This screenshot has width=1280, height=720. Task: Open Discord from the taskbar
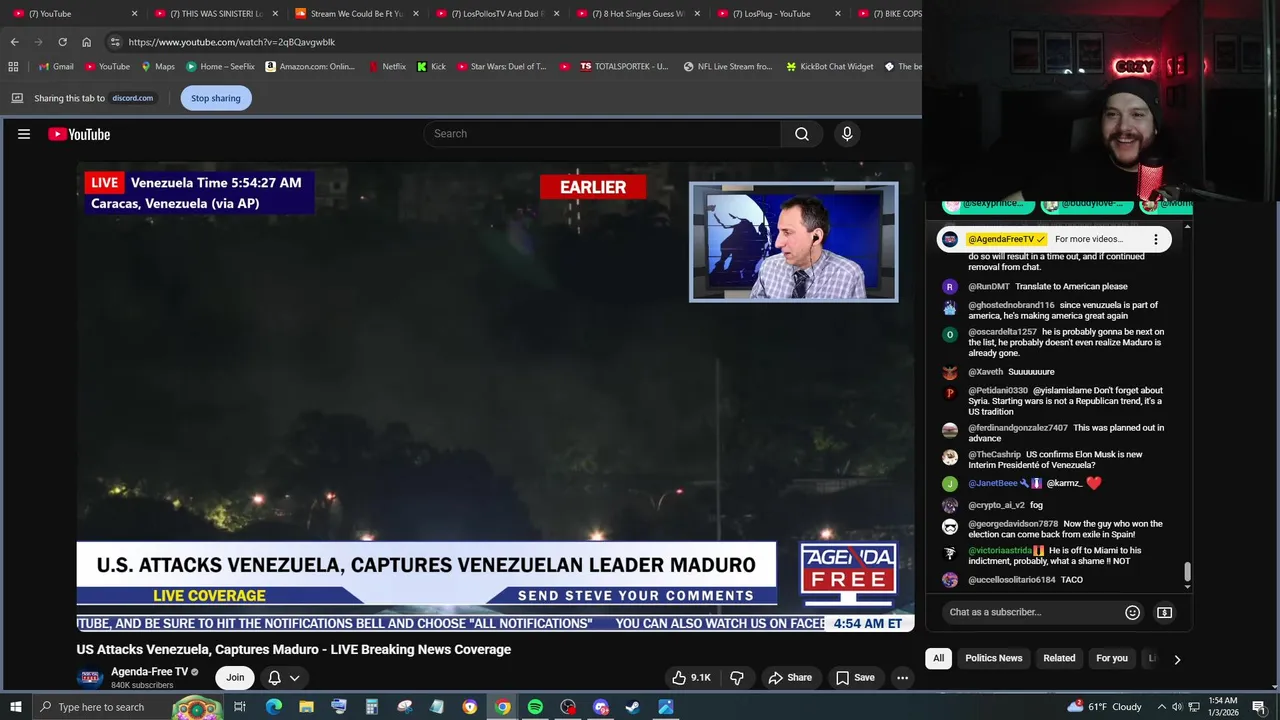point(600,707)
